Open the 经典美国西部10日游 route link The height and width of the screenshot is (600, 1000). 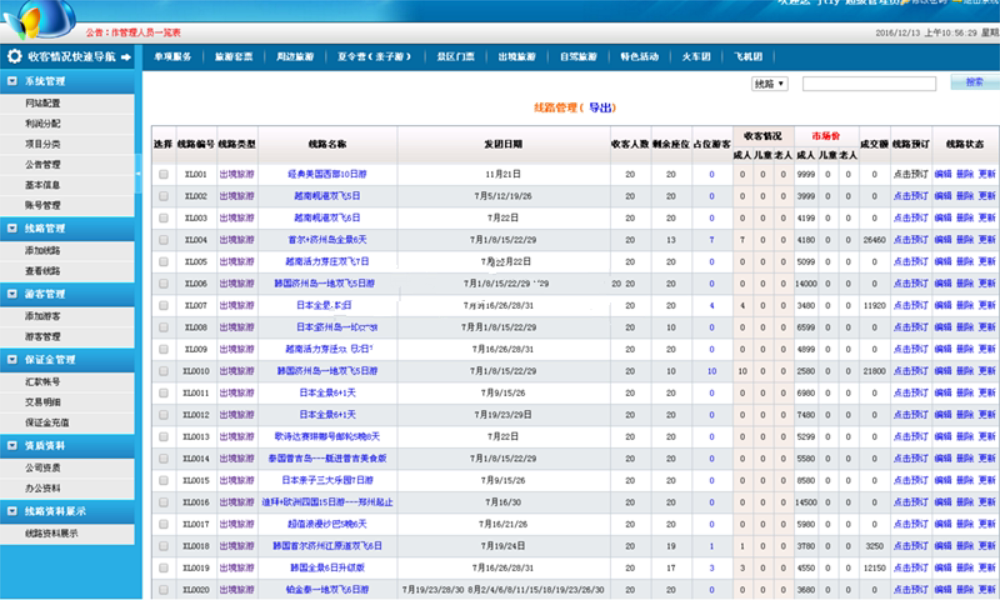pyautogui.click(x=327, y=174)
